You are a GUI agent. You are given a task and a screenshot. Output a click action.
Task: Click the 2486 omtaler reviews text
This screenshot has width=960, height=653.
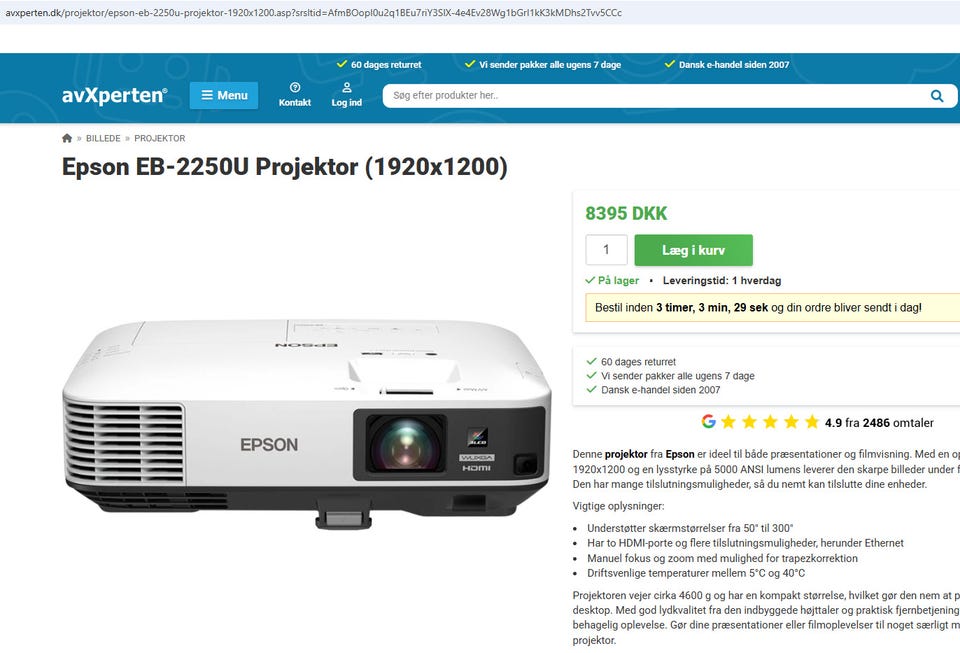[898, 423]
